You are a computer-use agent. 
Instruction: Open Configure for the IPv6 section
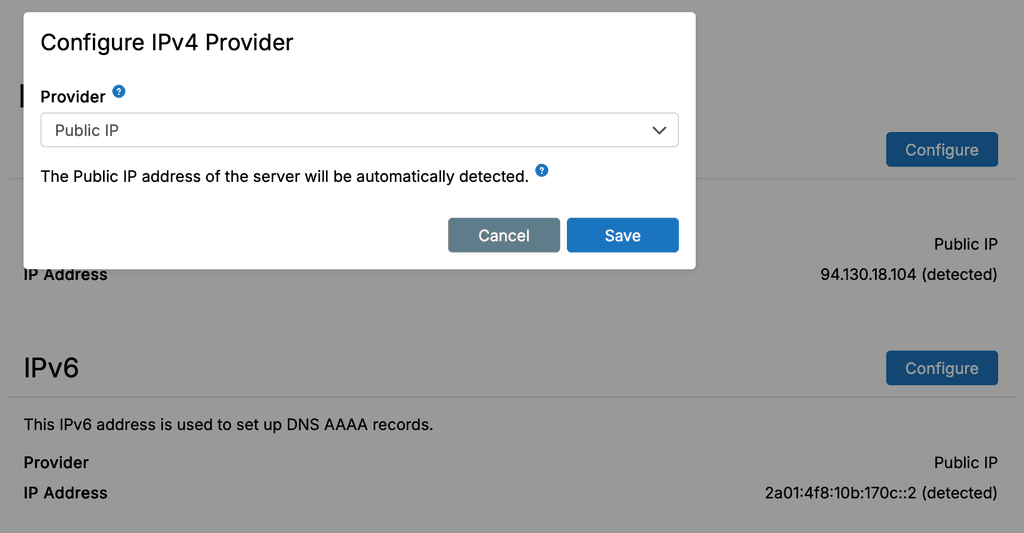pyautogui.click(x=941, y=368)
